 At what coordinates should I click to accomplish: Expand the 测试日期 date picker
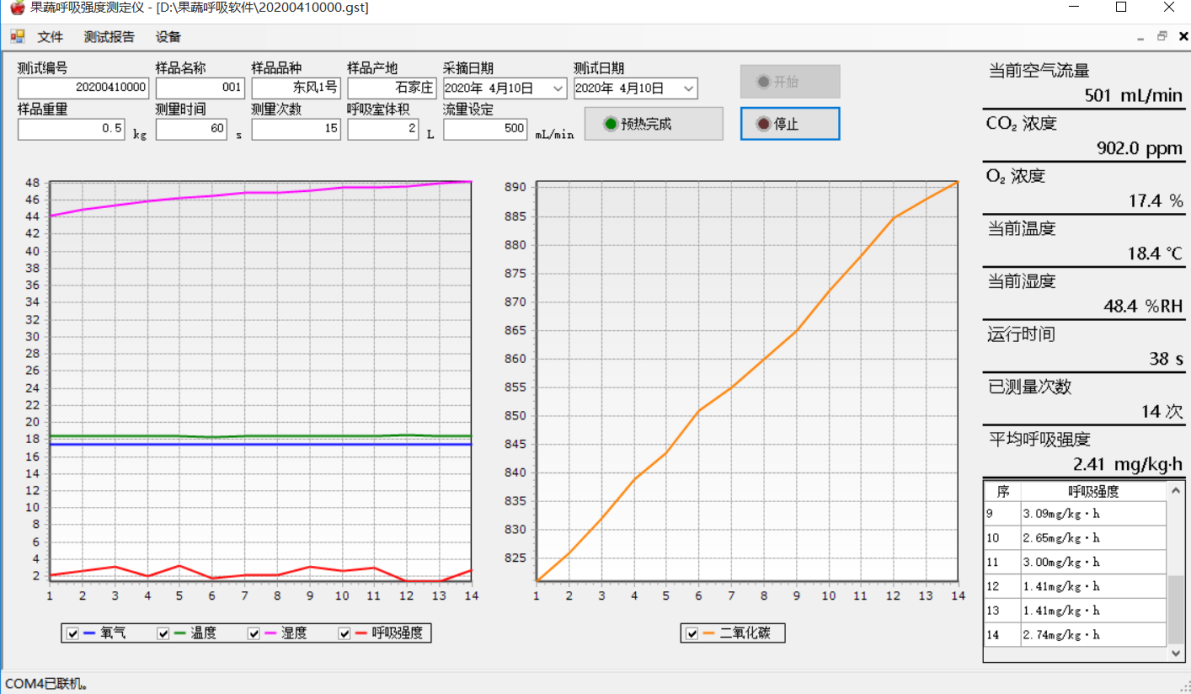coord(688,89)
